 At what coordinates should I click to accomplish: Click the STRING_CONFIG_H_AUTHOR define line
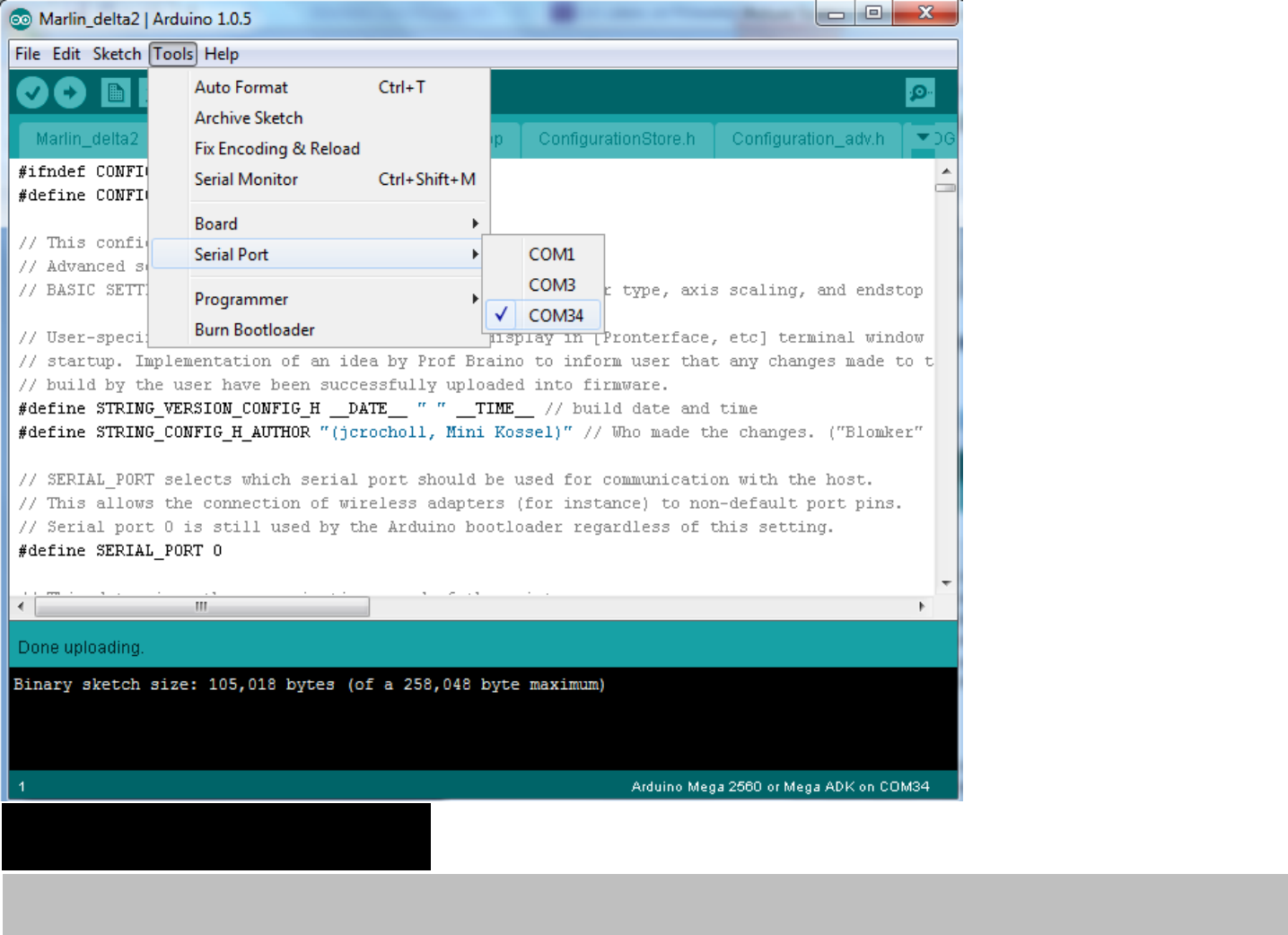(471, 432)
